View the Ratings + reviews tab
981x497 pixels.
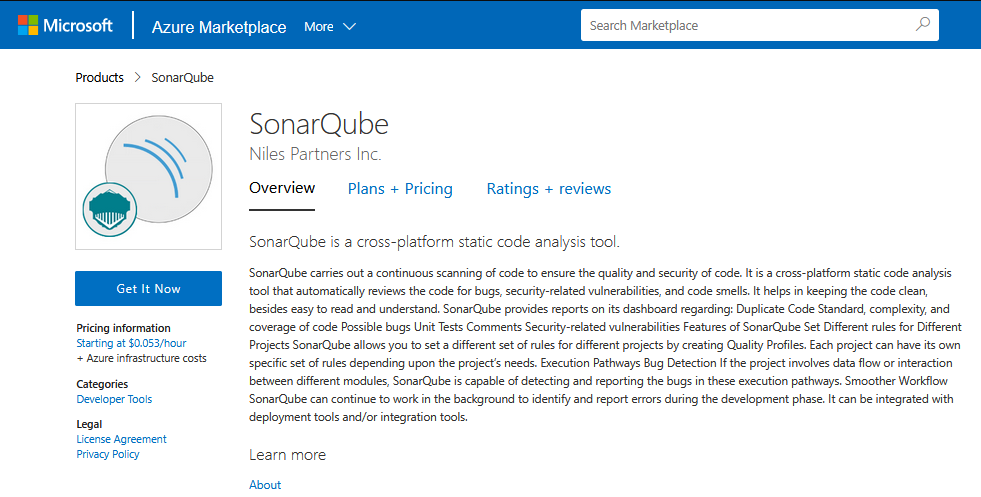[548, 189]
